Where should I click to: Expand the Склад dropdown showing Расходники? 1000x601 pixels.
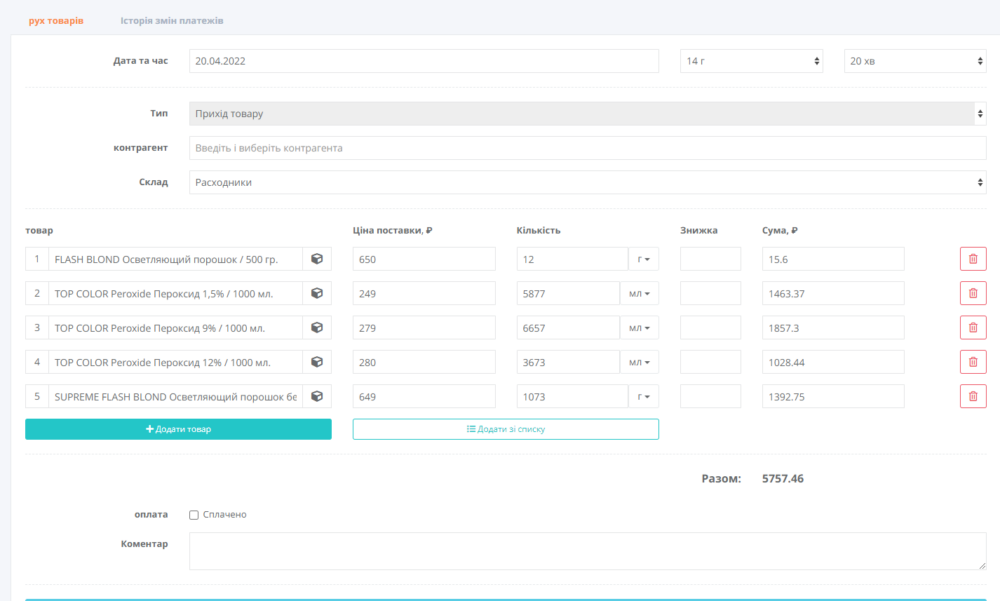click(587, 183)
